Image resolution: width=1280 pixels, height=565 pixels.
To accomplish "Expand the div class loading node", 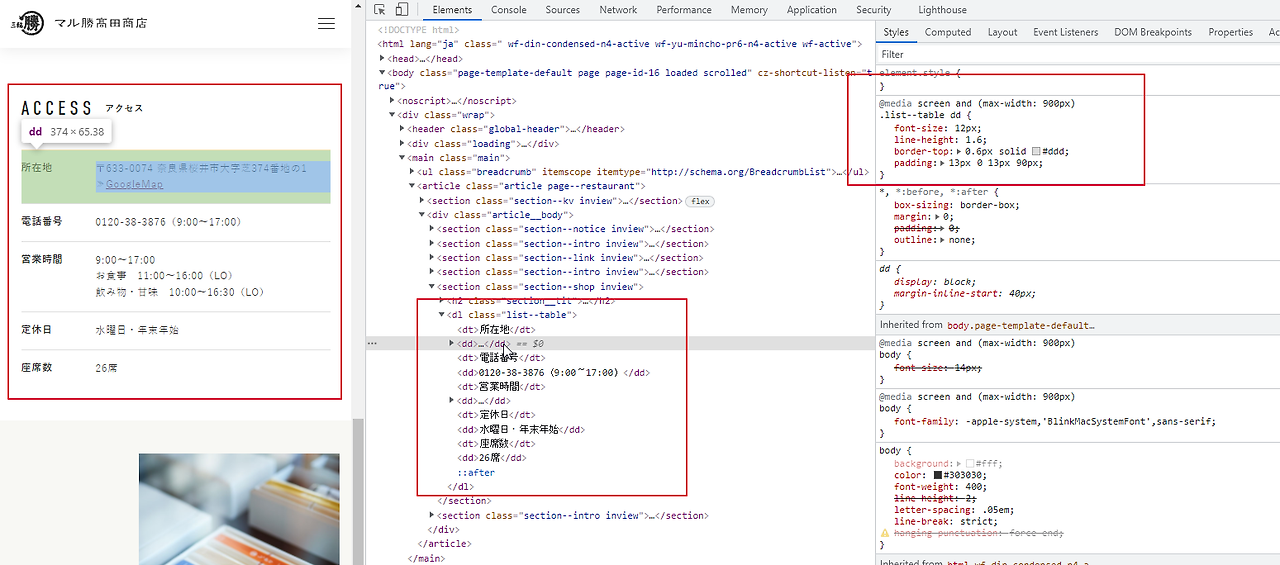I will coord(402,144).
